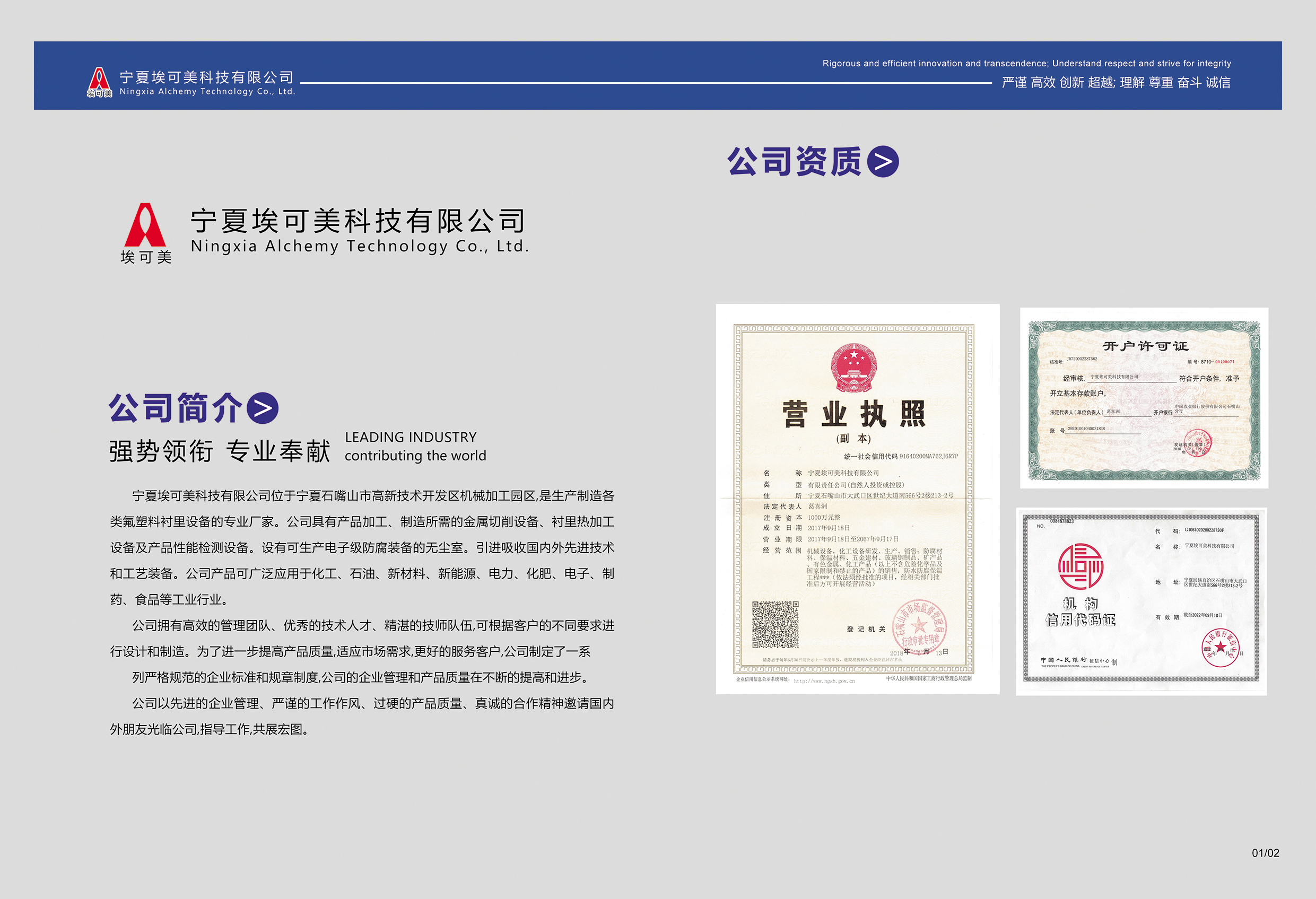Screen dimensions: 1316x899
Task: Click the QR code on business license
Action: pyautogui.click(x=775, y=624)
